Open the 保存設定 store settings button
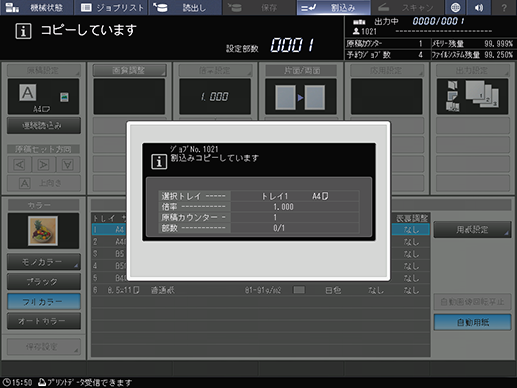 click(44, 347)
